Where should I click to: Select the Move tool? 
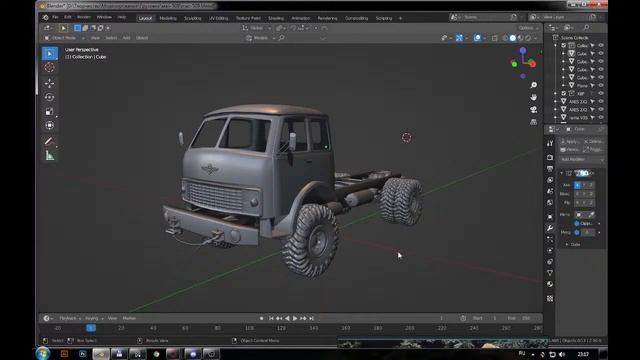pos(49,83)
